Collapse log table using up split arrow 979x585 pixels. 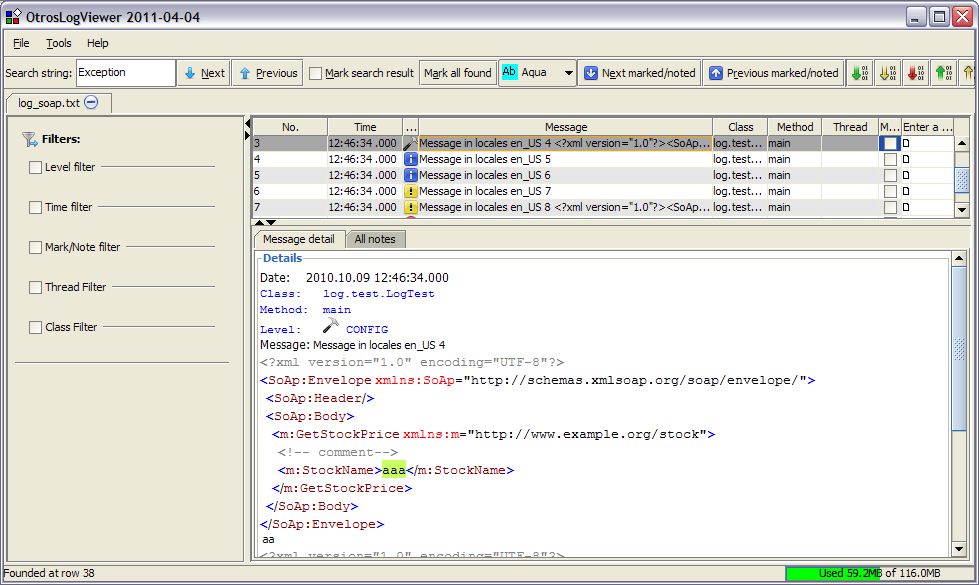coord(260,222)
